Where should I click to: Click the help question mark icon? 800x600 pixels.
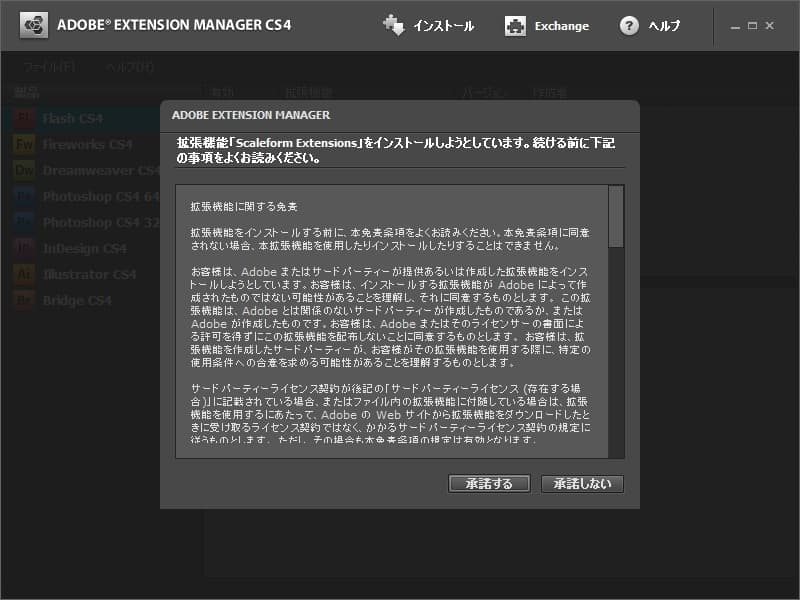tap(629, 25)
